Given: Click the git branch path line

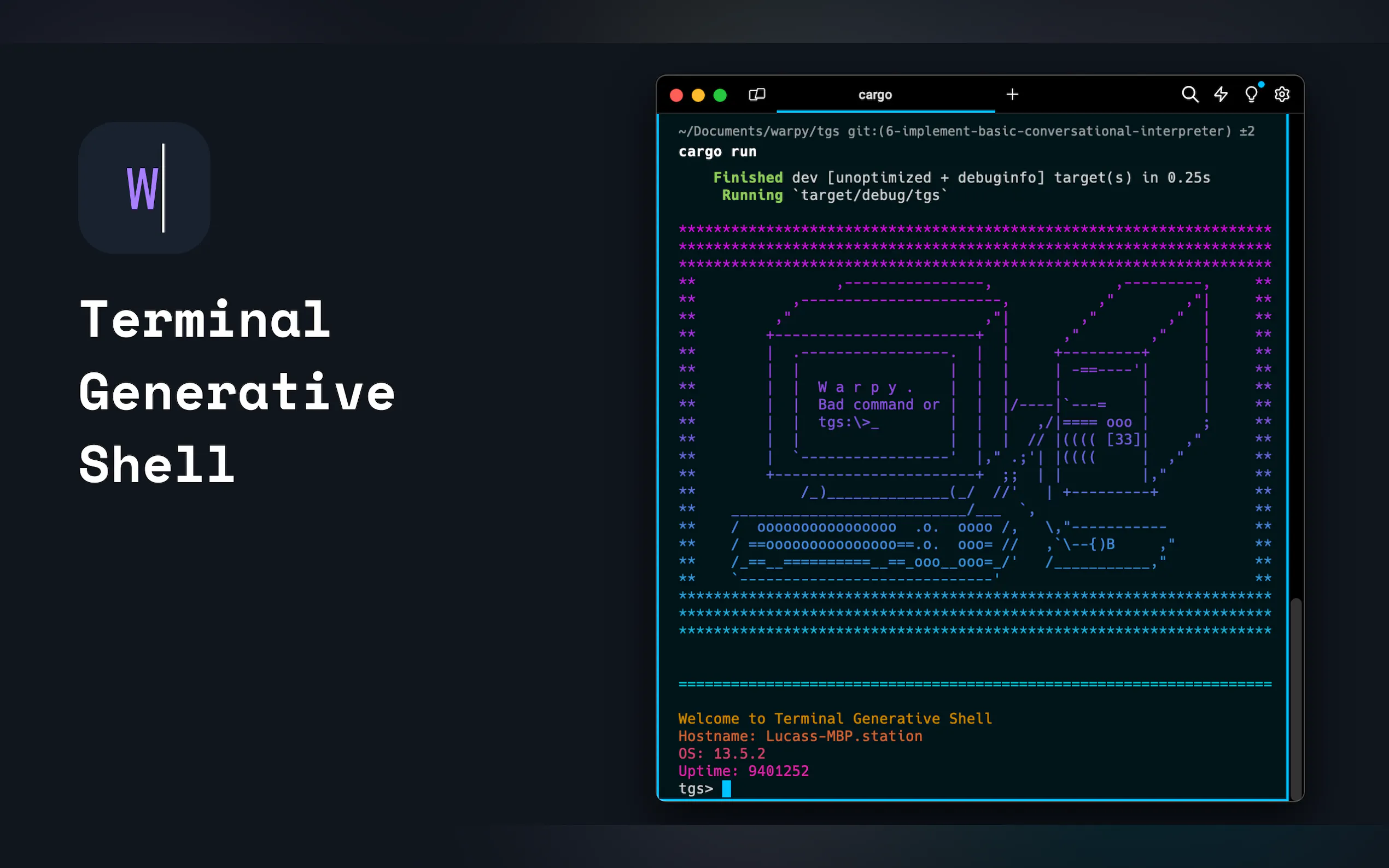Looking at the screenshot, I should (x=966, y=132).
